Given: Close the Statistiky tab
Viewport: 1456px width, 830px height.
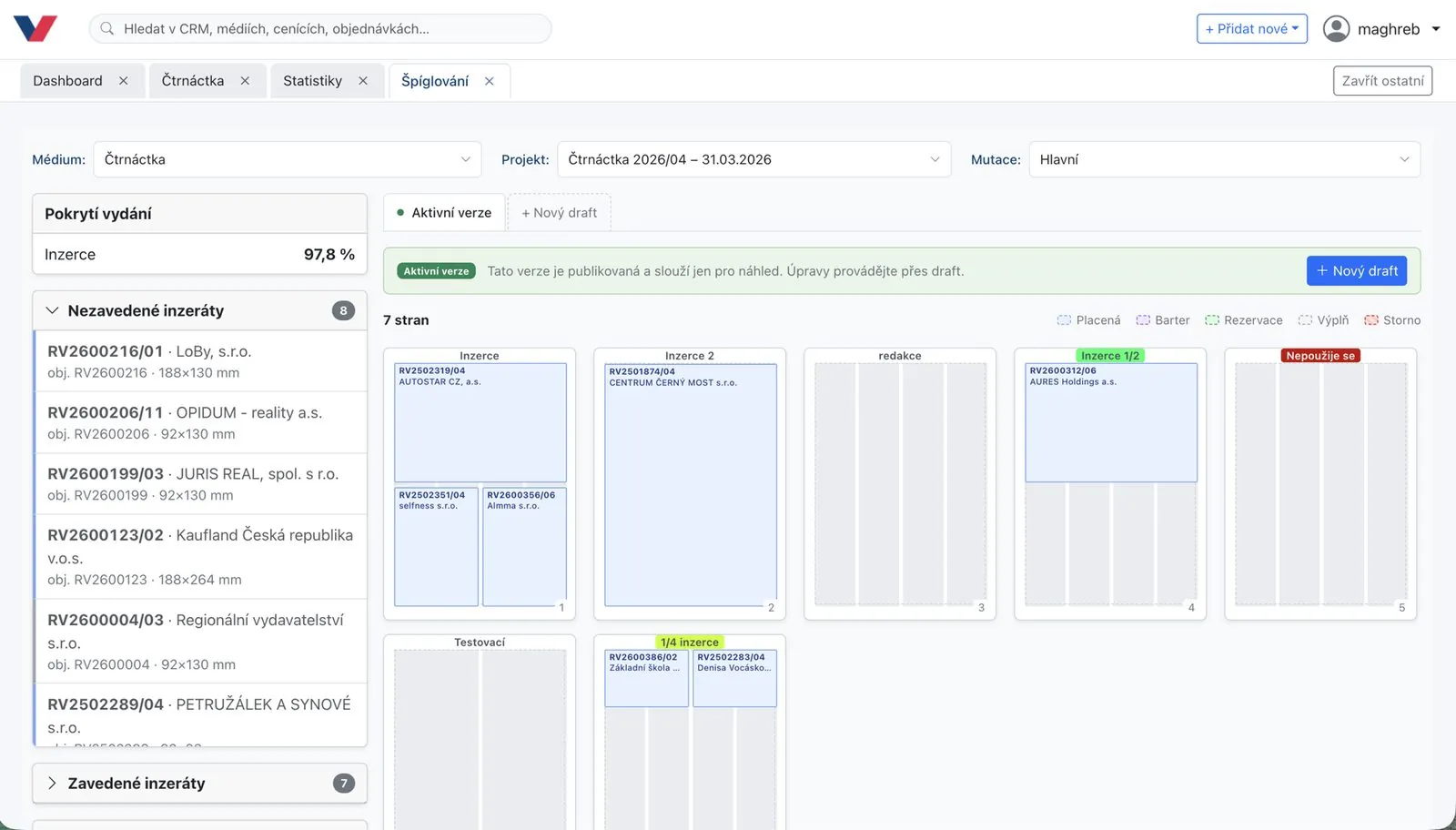Looking at the screenshot, I should click(363, 81).
